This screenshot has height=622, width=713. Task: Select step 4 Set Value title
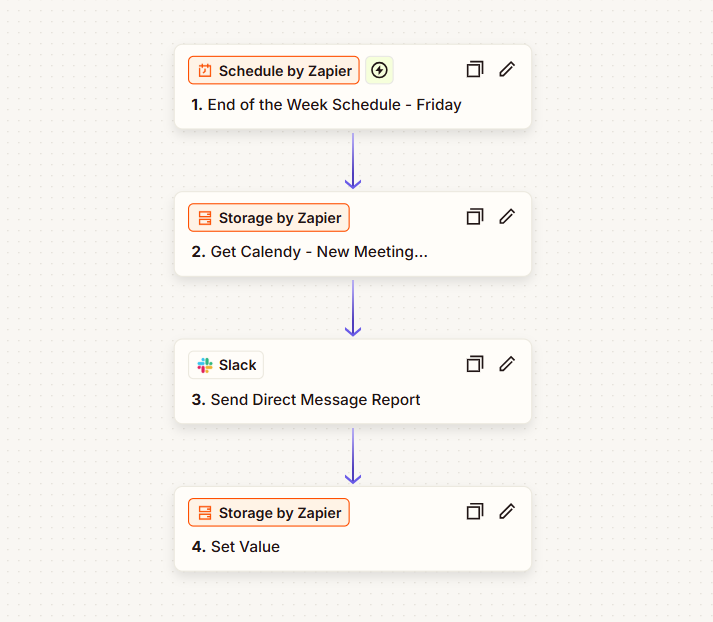(236, 547)
